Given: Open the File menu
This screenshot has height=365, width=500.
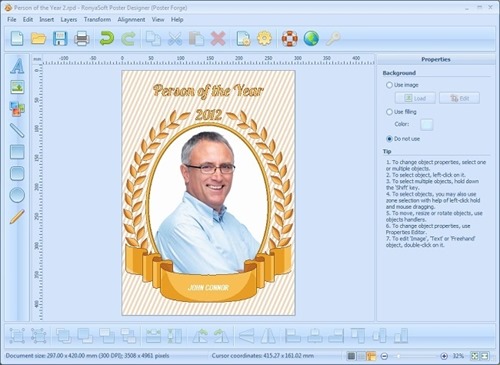Looking at the screenshot, I should [x=12, y=20].
